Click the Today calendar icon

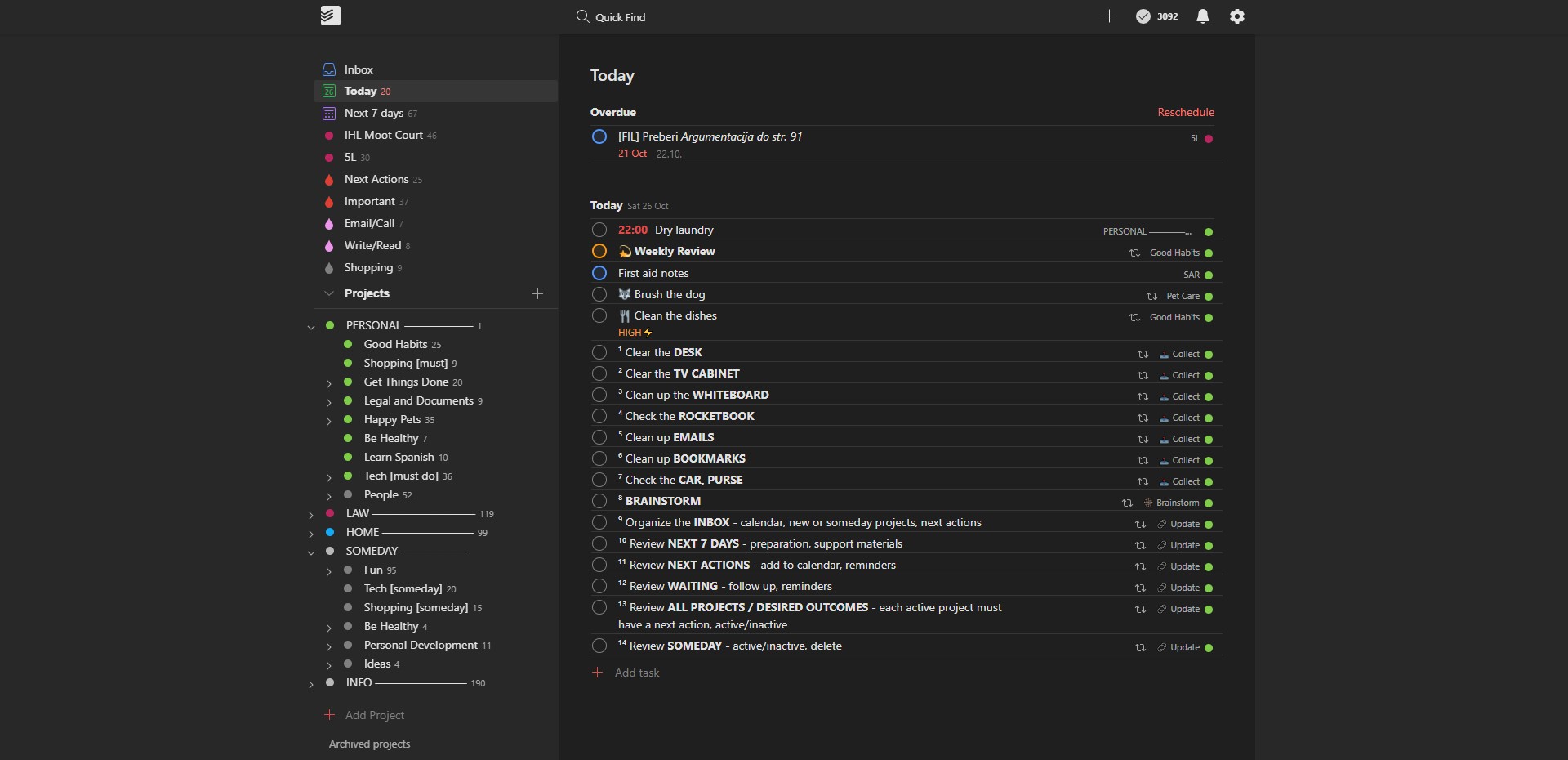[329, 91]
